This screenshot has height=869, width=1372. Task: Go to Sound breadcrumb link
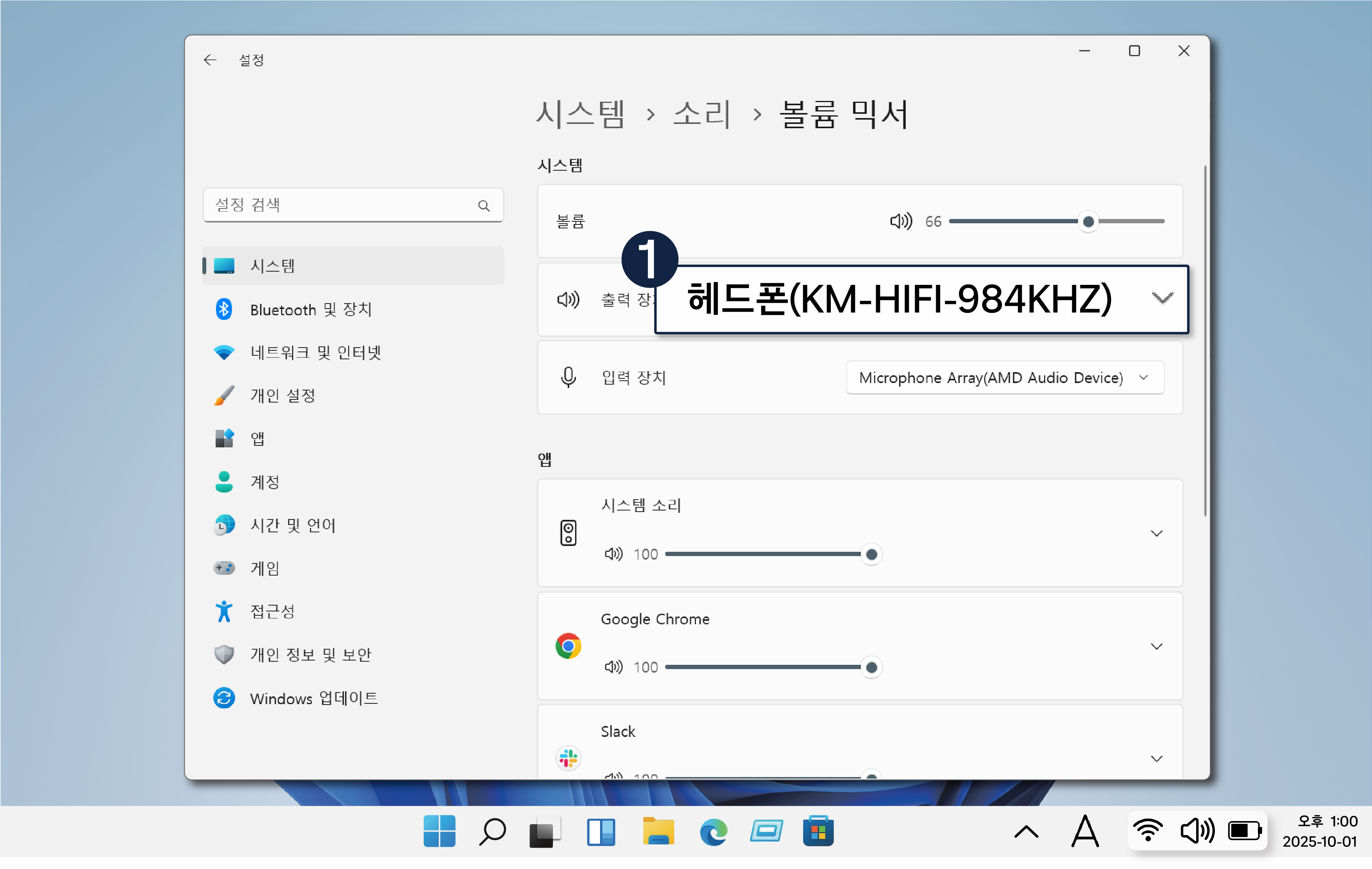pyautogui.click(x=702, y=114)
